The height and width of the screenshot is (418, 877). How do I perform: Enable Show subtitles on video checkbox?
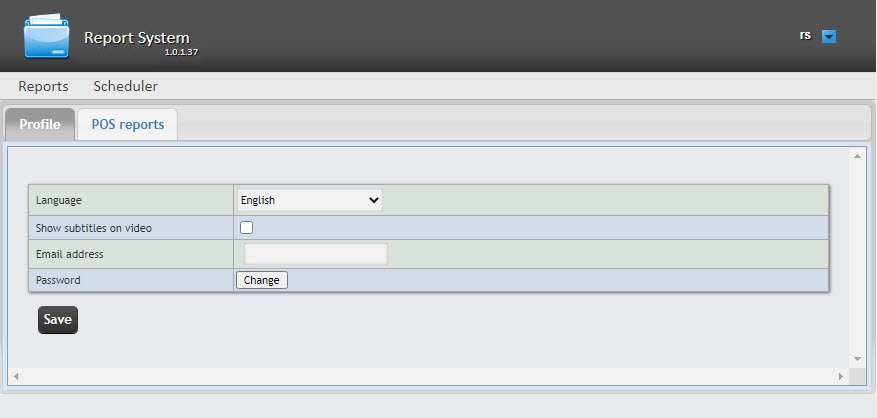click(246, 228)
